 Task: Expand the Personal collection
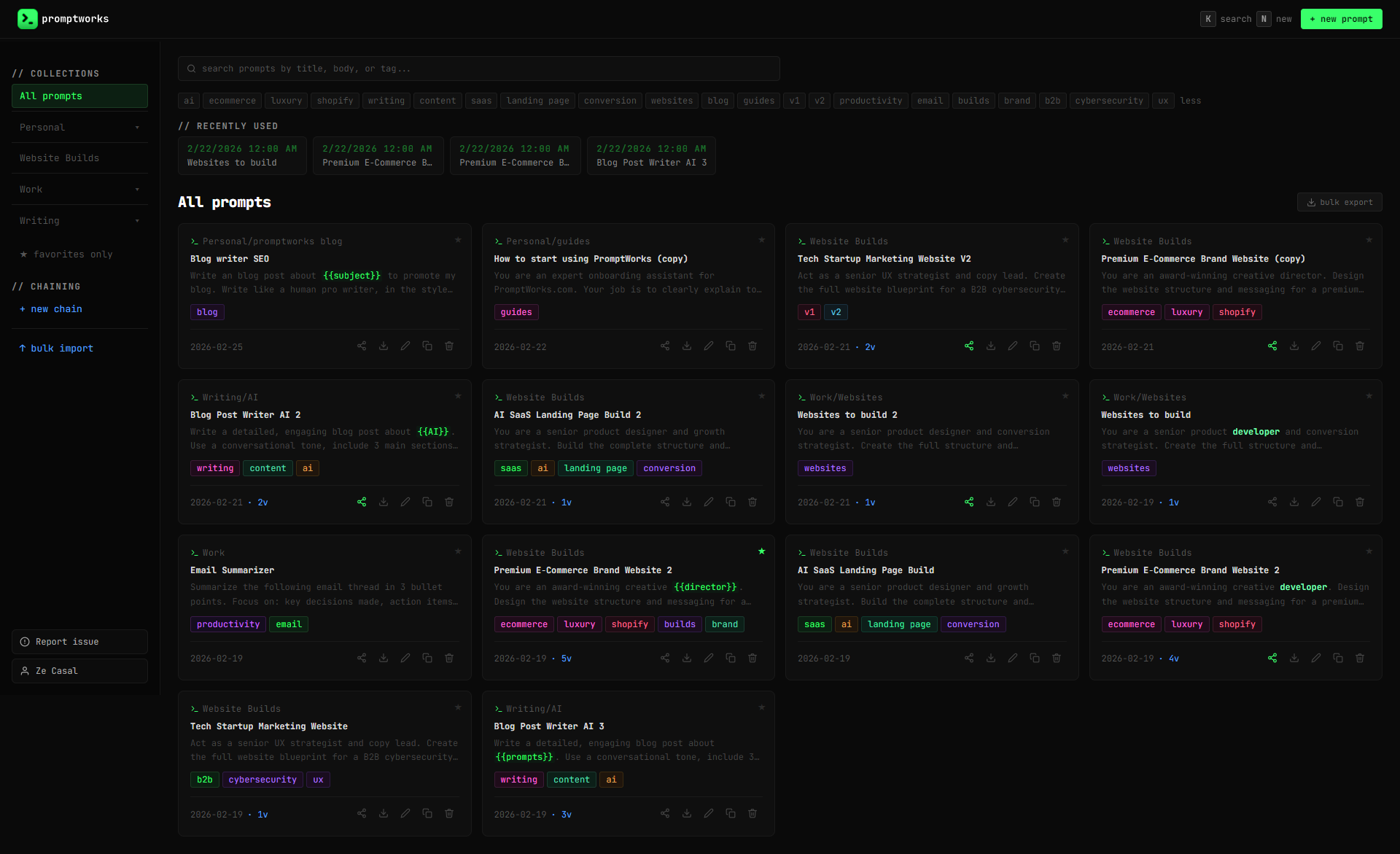[x=137, y=127]
